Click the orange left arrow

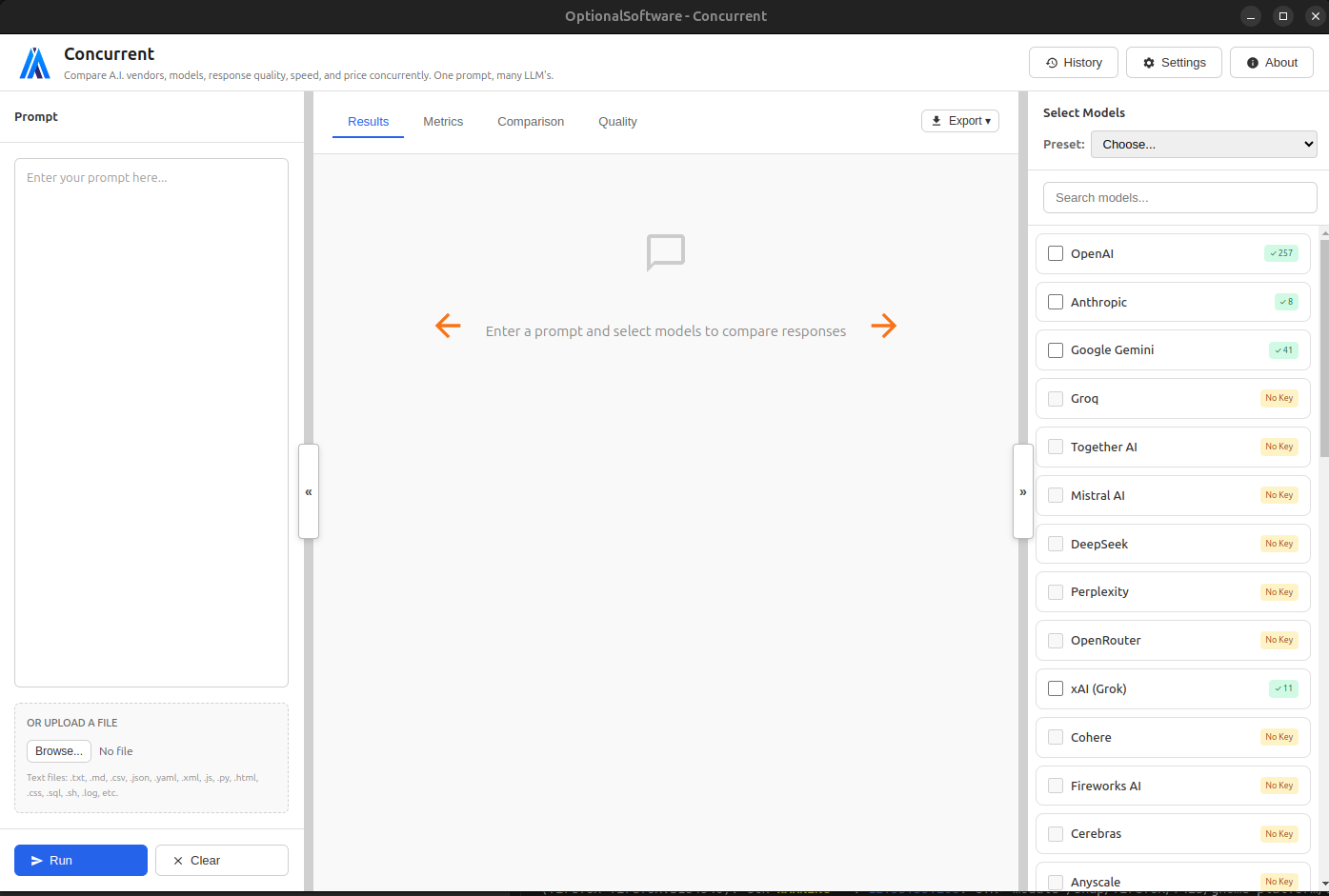[448, 326]
